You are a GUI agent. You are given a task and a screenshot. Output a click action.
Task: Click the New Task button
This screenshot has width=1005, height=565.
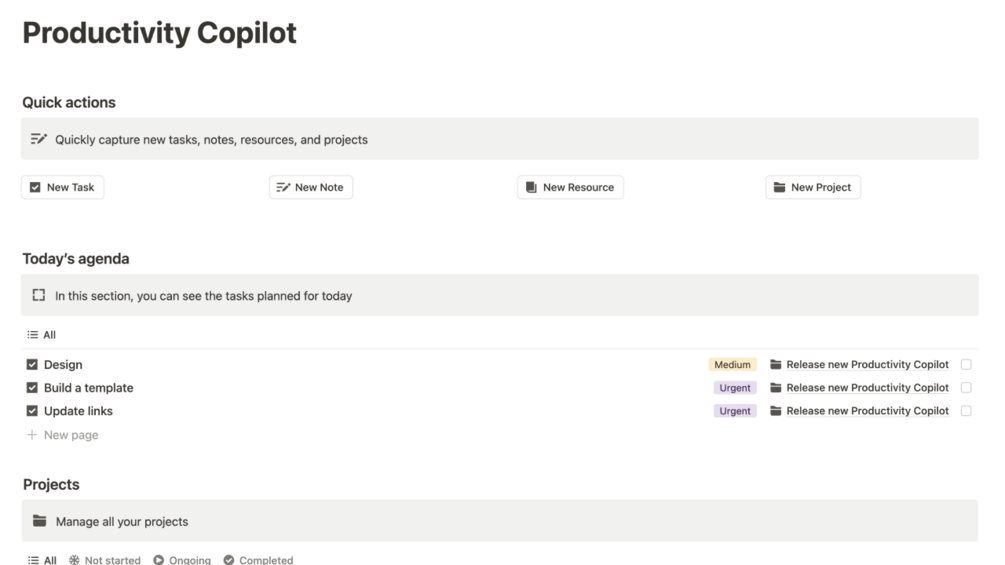click(x=62, y=187)
